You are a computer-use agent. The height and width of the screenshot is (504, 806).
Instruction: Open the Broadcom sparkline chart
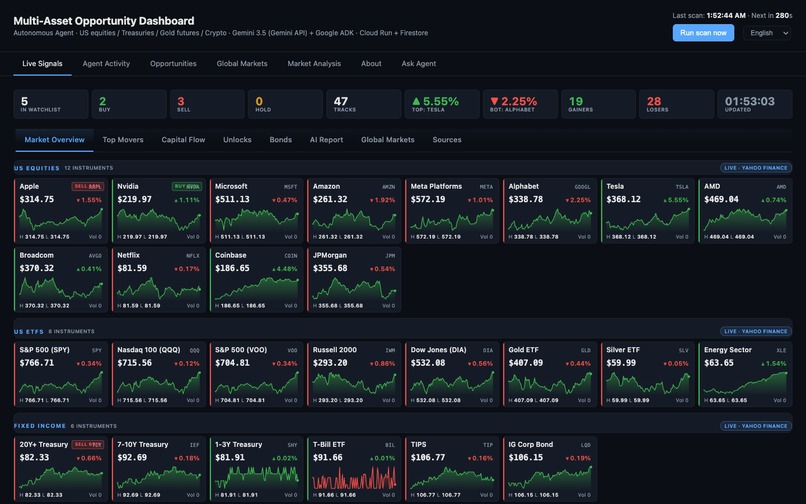tap(61, 289)
